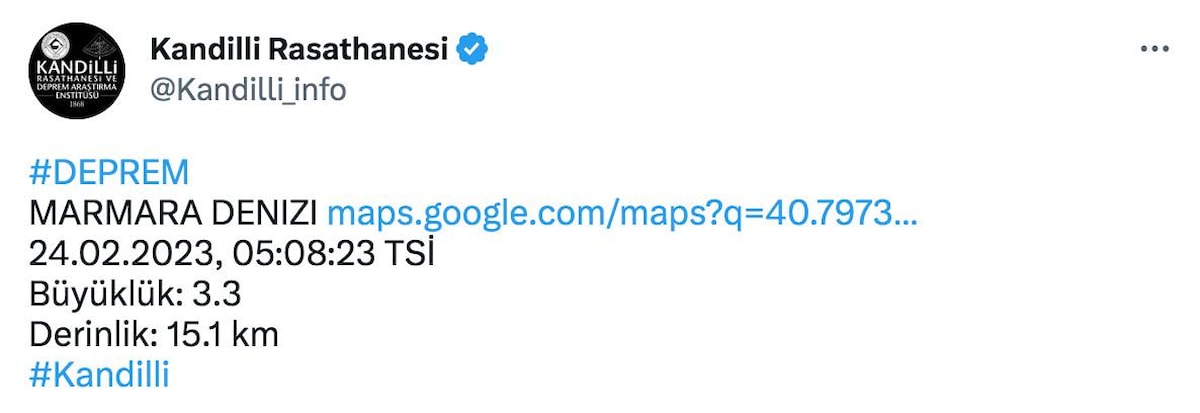Open the Kandilli Rasathanesi display name
Viewport: 1200px width, 413px height.
298,48
